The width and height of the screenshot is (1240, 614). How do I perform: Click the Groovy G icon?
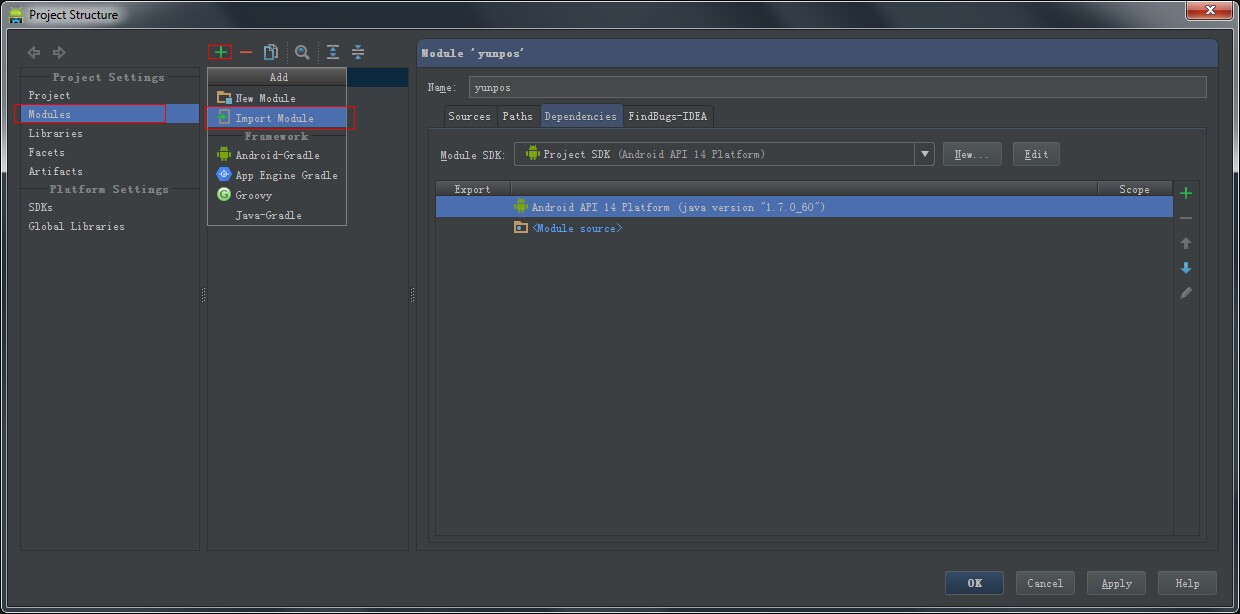224,195
